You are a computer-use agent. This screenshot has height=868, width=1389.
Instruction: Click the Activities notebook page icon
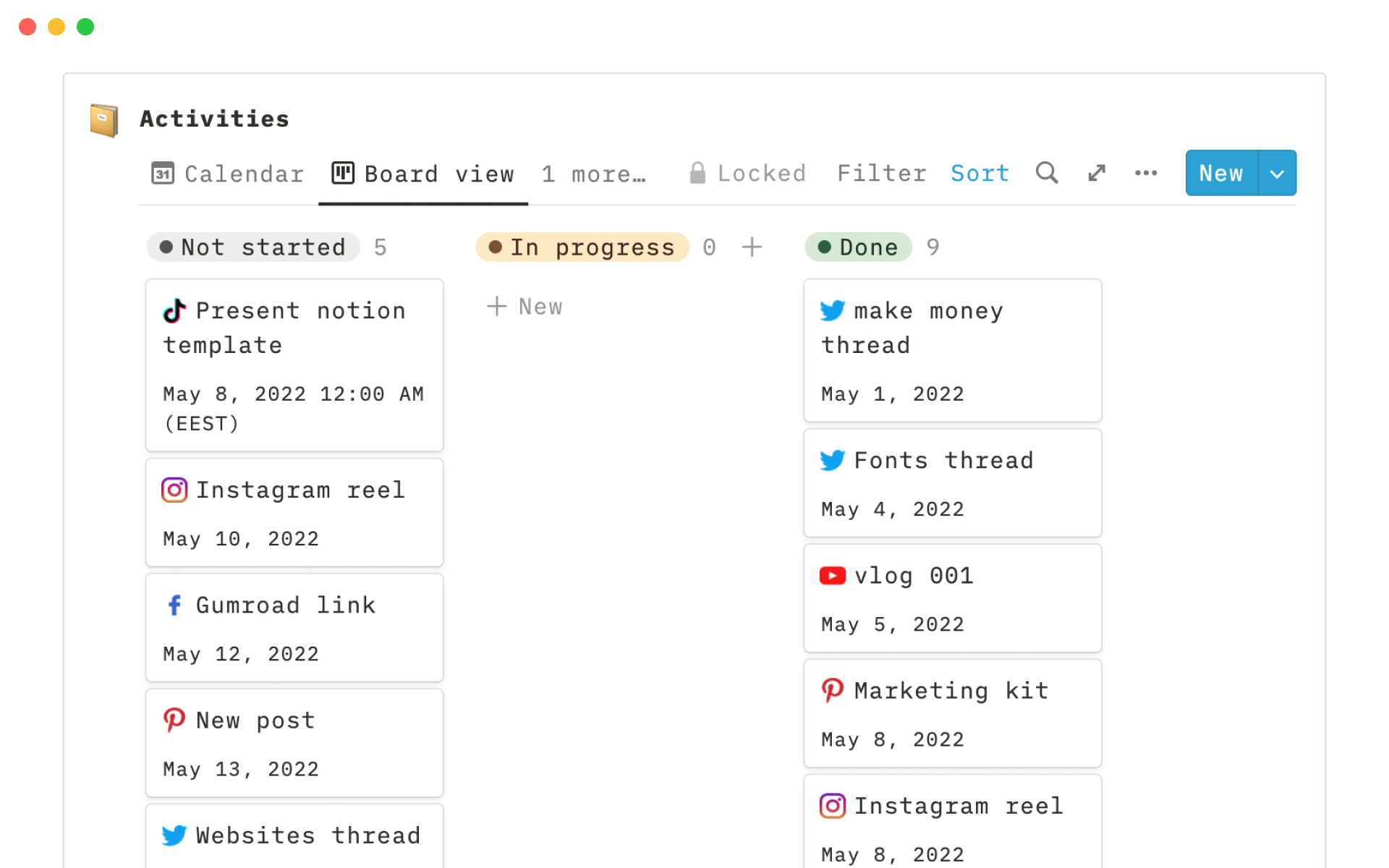(104, 119)
